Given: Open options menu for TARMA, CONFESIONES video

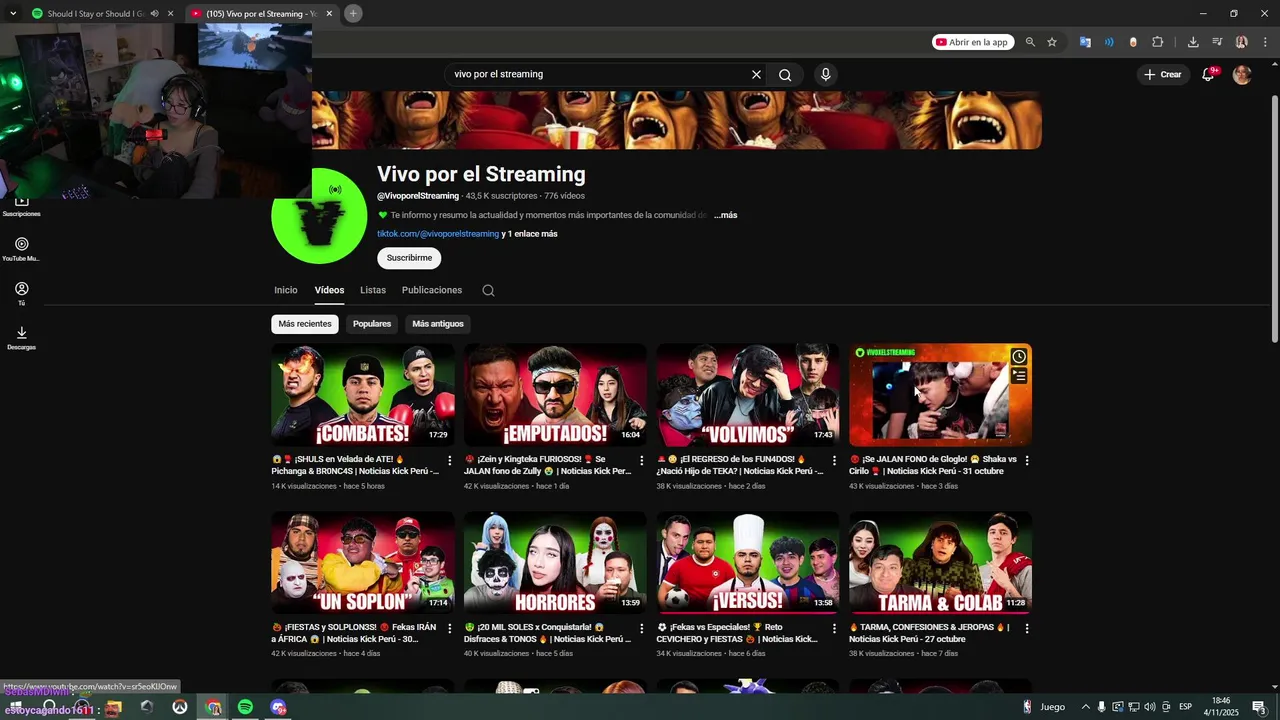Looking at the screenshot, I should (x=1026, y=628).
